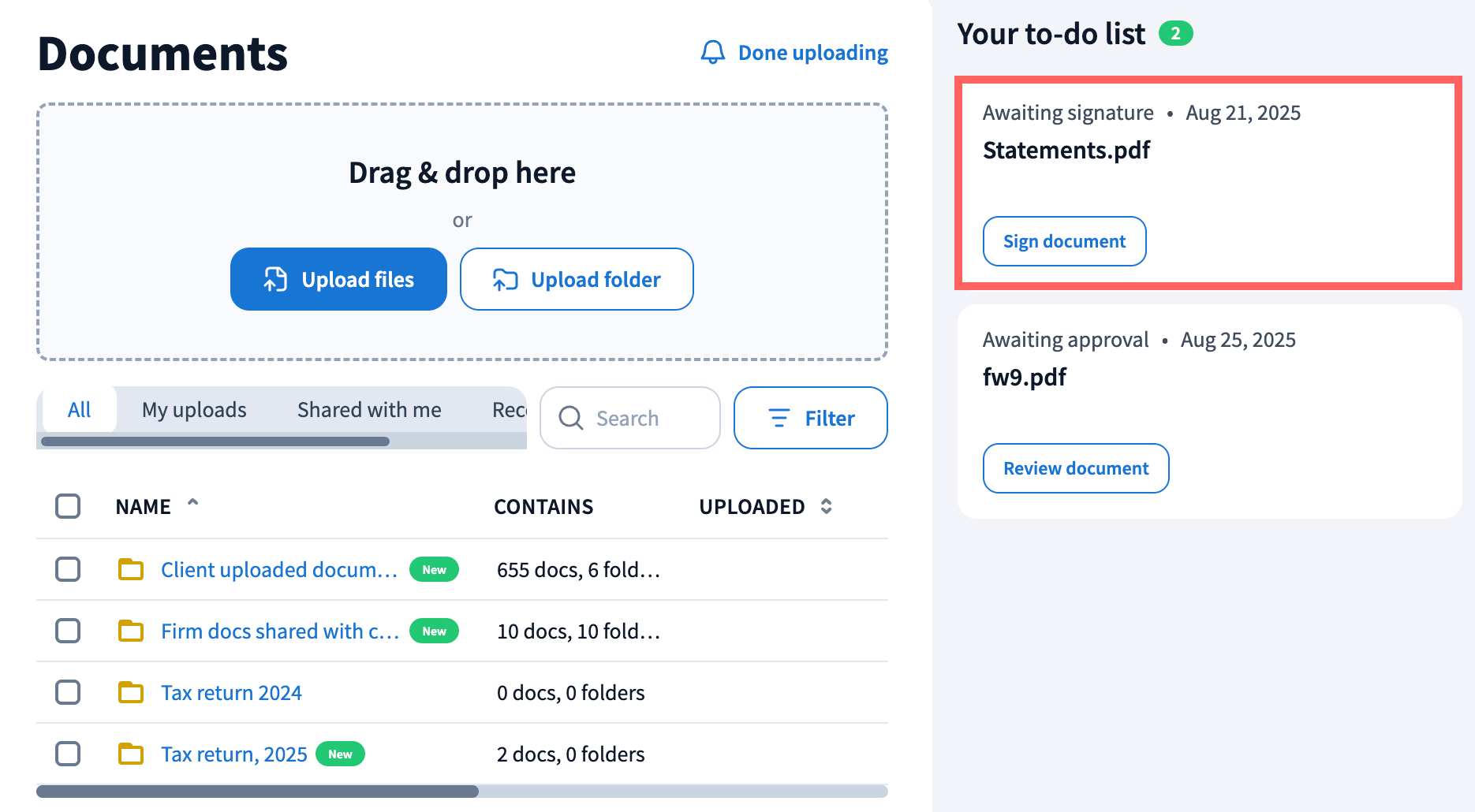The width and height of the screenshot is (1475, 812).
Task: Check the Client uploaded documents row checkbox
Action: (x=68, y=569)
